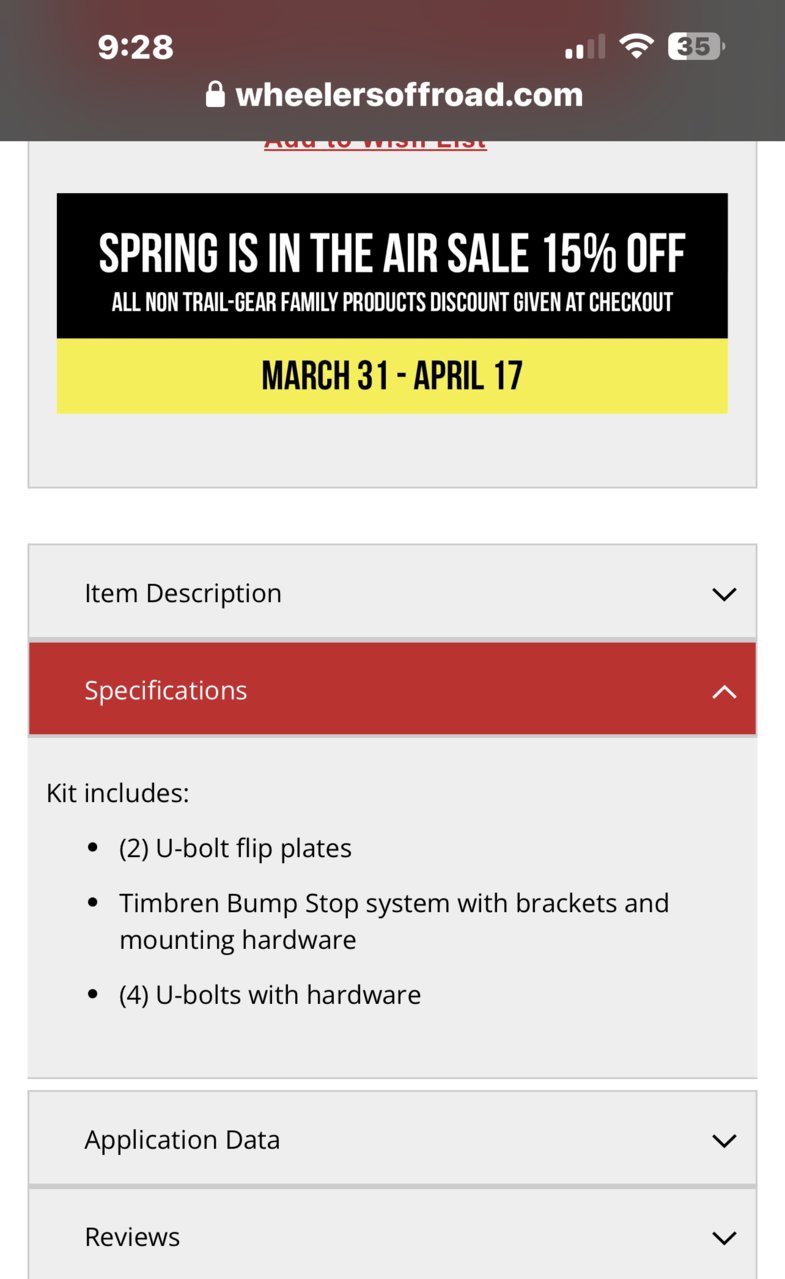The height and width of the screenshot is (1279, 785).
Task: Collapse Specifications with the up chevron
Action: (x=724, y=691)
